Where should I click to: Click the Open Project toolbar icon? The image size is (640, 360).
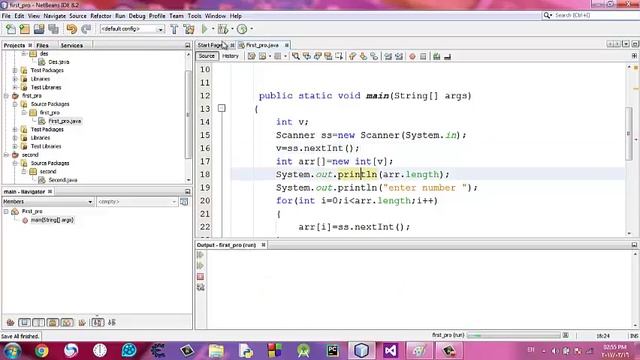(x=39, y=29)
